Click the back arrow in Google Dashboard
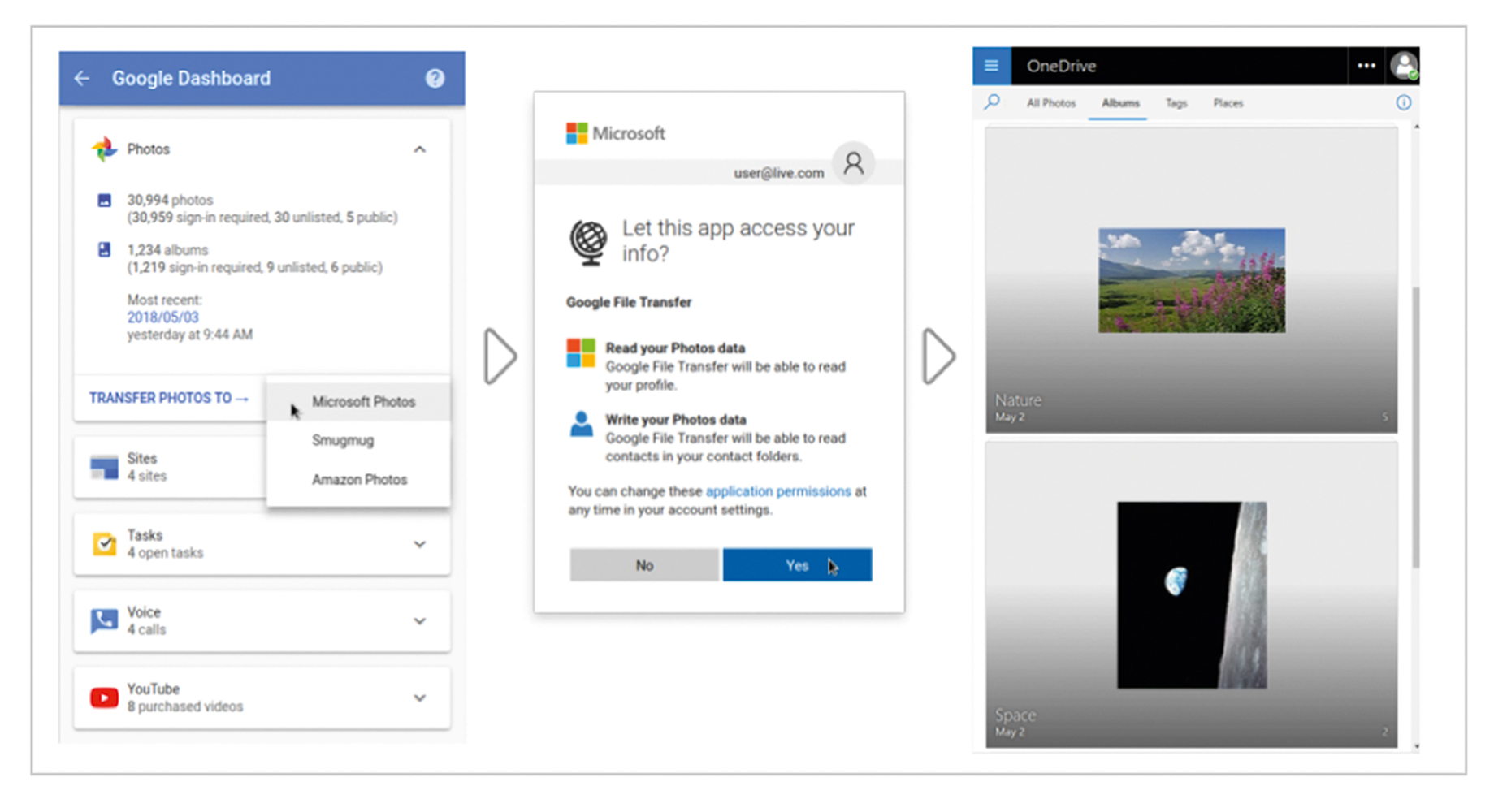This screenshot has height=812, width=1507. (x=81, y=78)
